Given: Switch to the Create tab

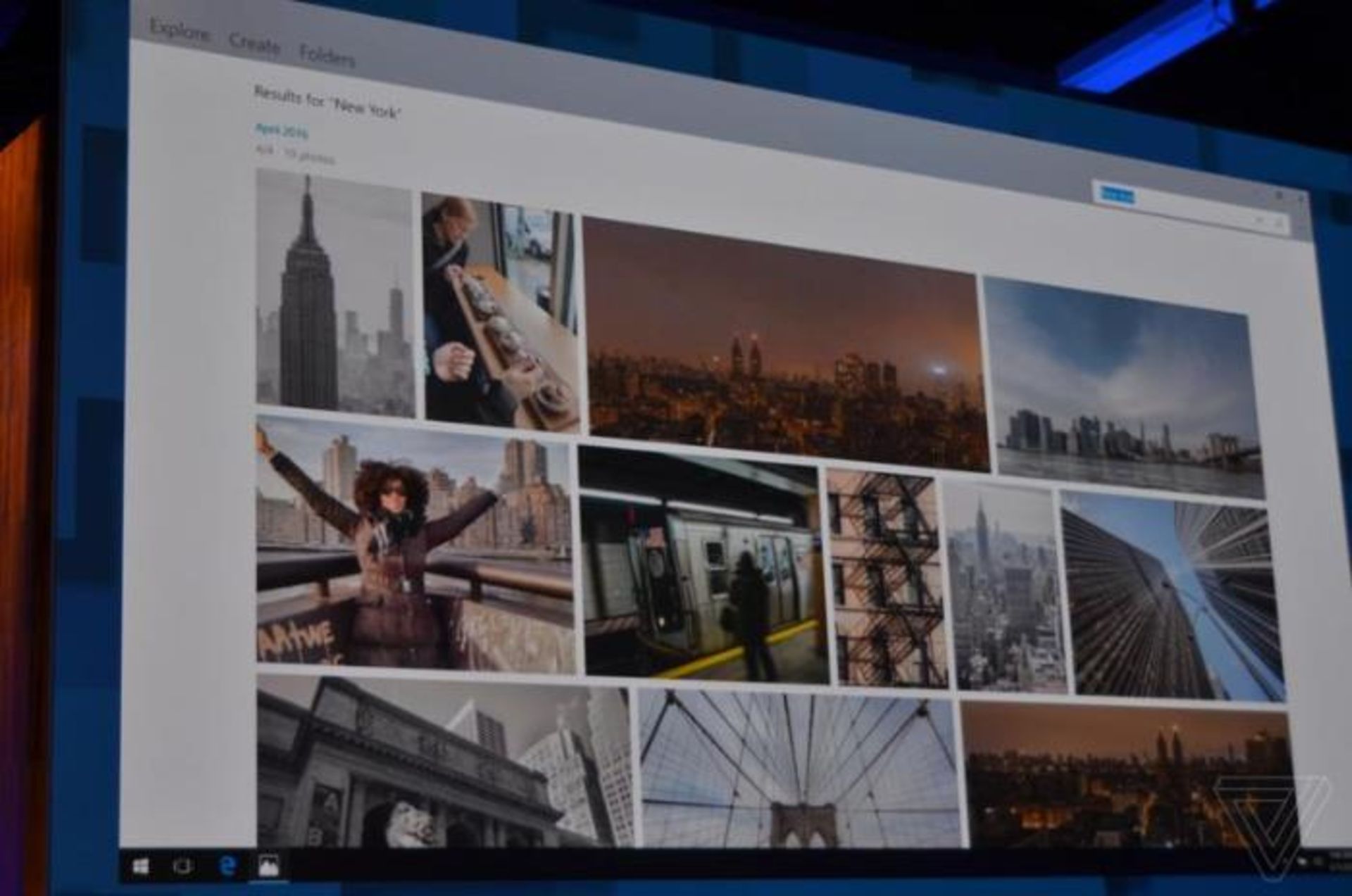Looking at the screenshot, I should coord(254,44).
